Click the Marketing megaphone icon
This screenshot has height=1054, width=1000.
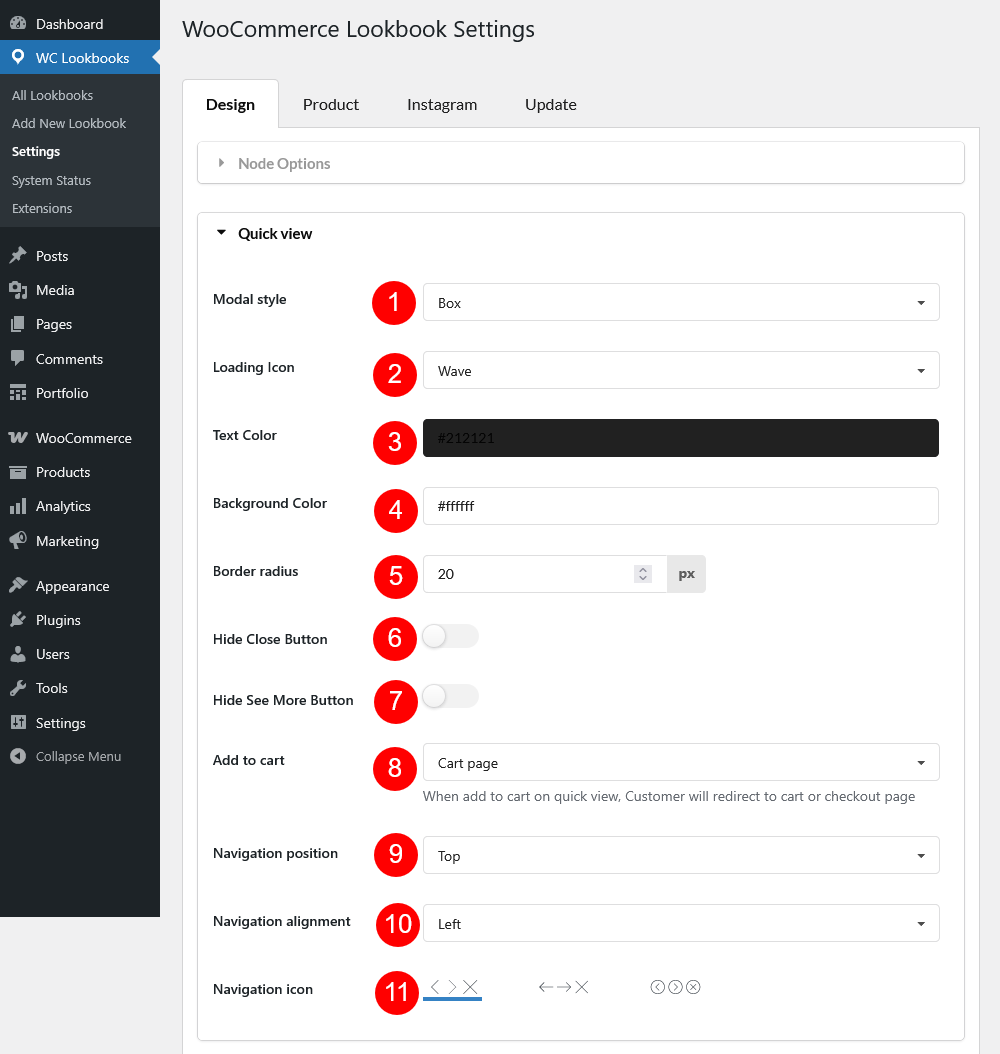click(18, 540)
